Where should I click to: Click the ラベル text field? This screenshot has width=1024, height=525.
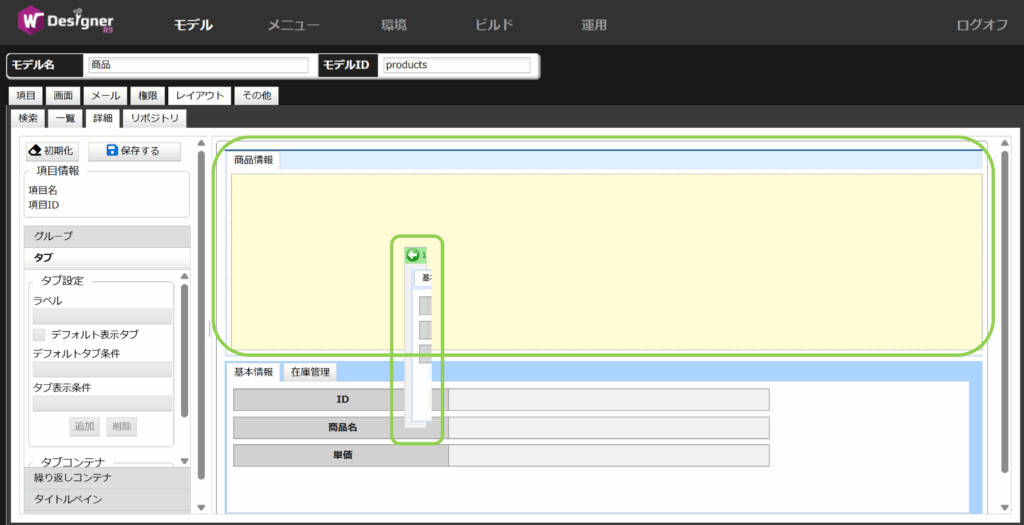pyautogui.click(x=102, y=316)
